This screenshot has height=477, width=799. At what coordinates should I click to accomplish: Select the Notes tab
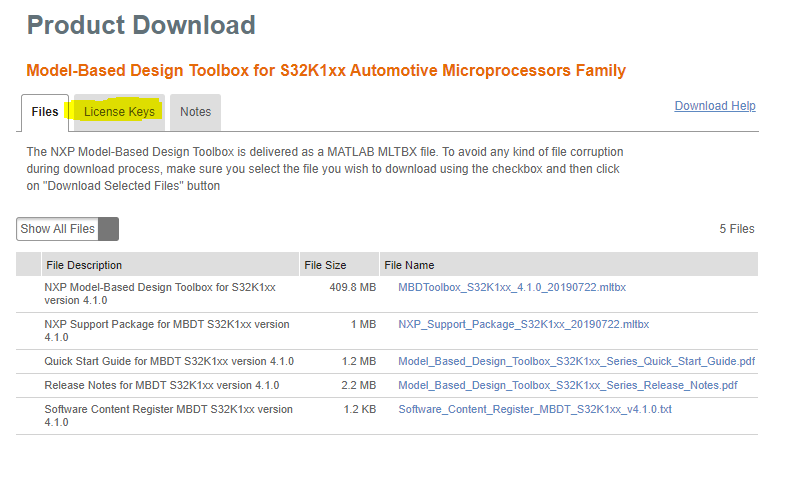click(x=195, y=112)
